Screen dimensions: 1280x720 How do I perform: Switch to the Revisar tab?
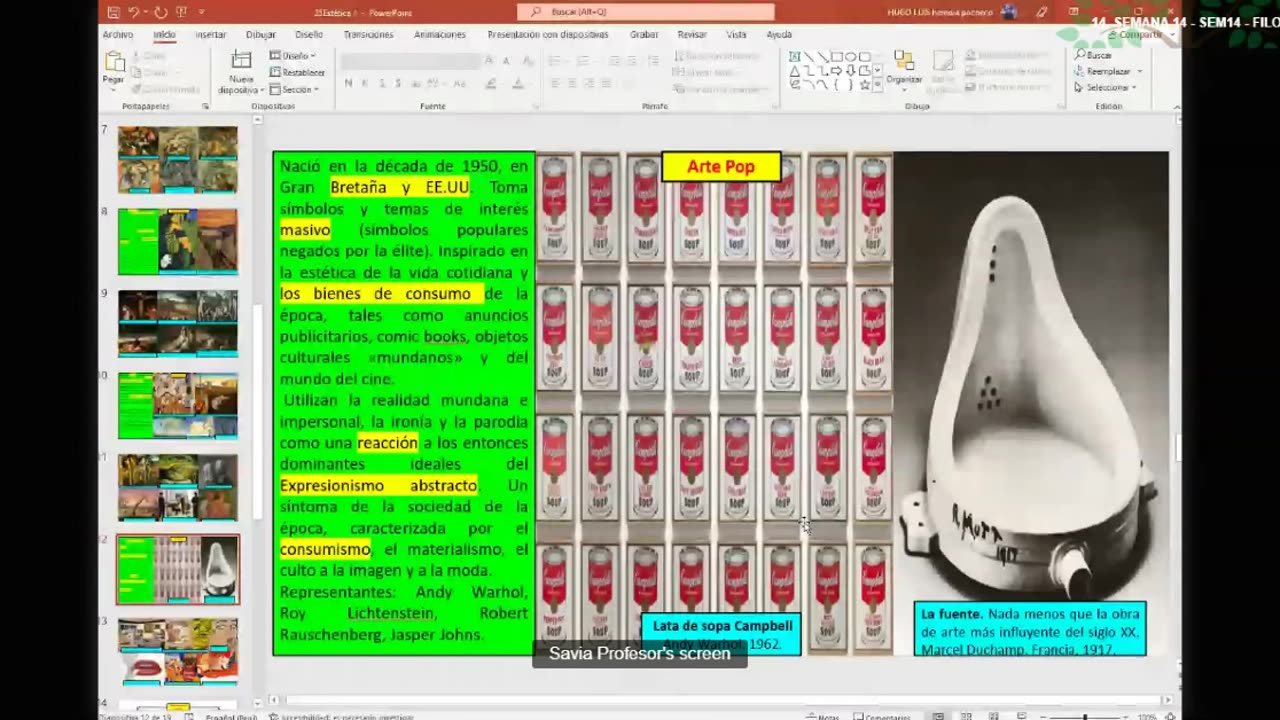(692, 34)
